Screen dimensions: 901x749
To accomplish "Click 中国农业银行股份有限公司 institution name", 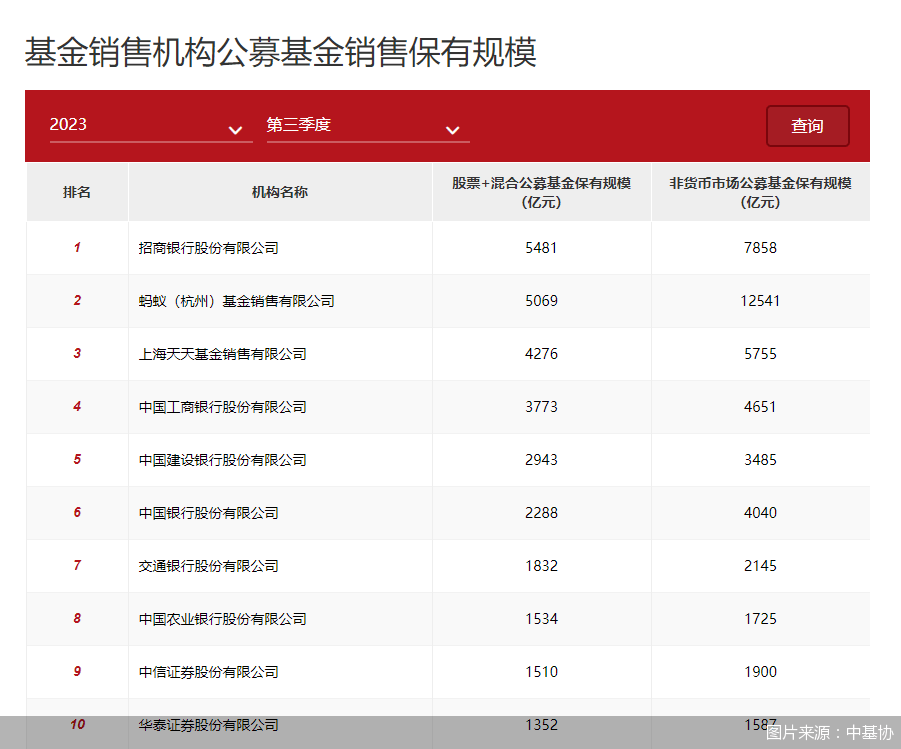I will point(223,619).
